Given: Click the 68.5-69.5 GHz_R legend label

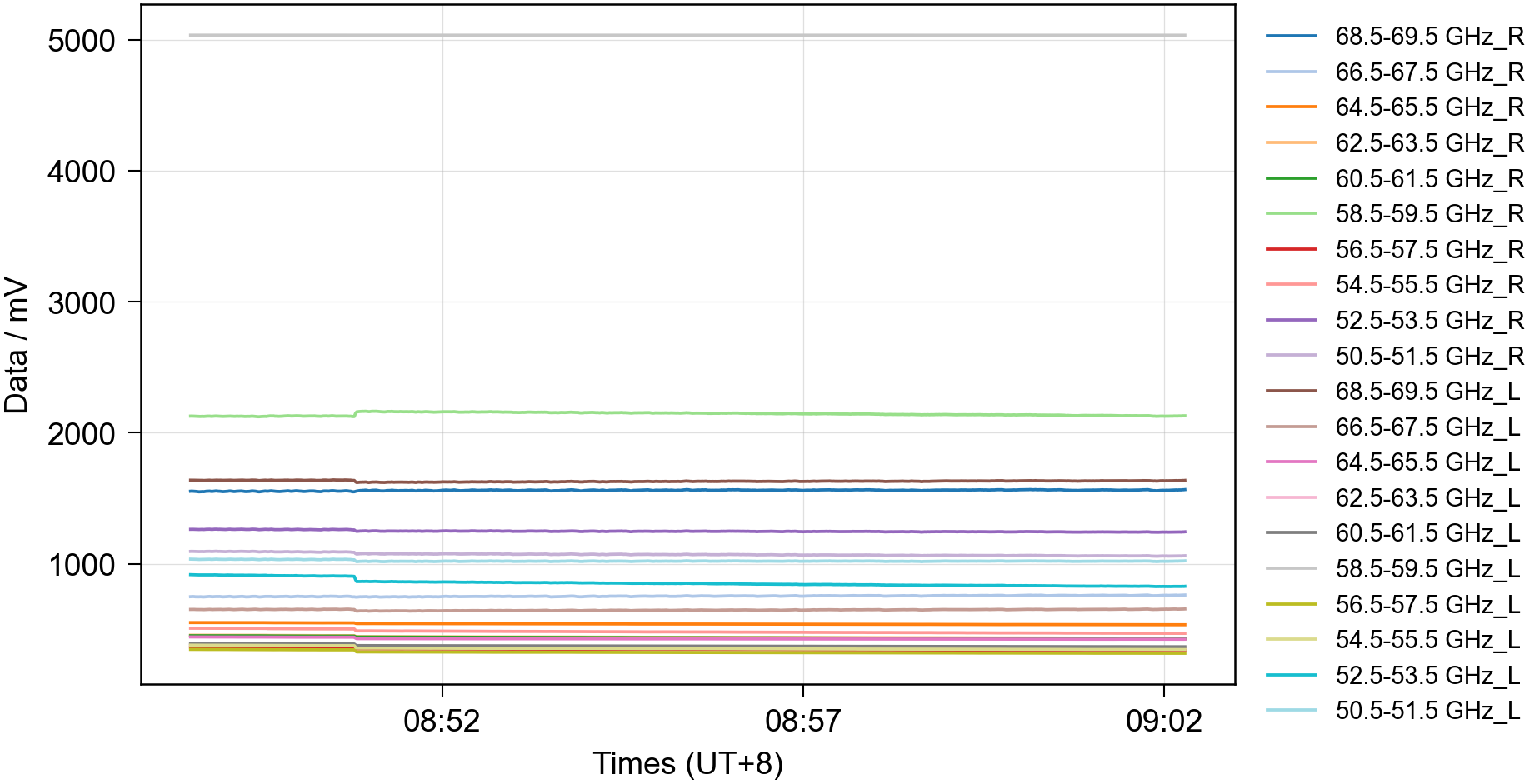Looking at the screenshot, I should (1428, 37).
